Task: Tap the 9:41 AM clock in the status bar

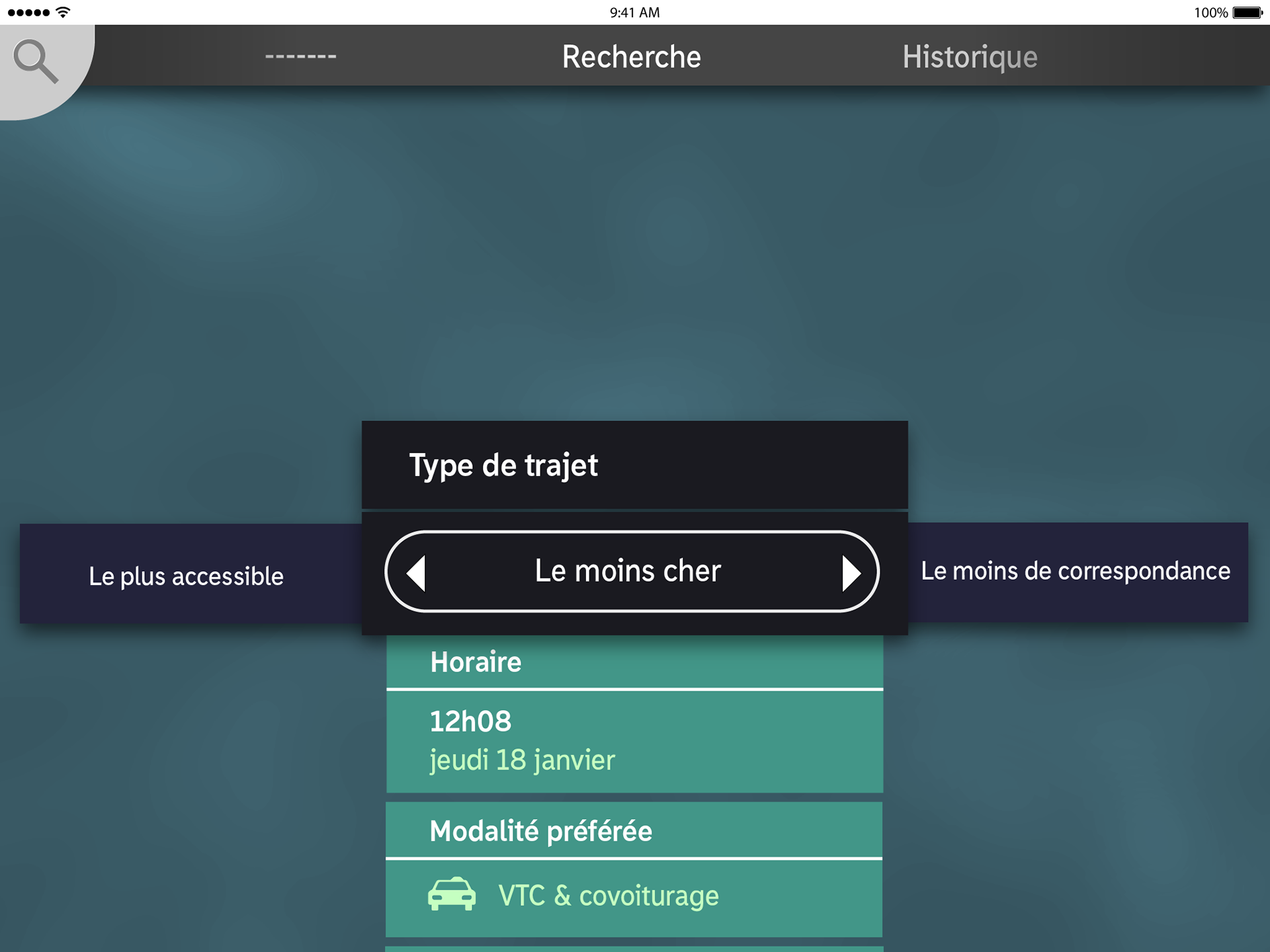Action: (634, 13)
